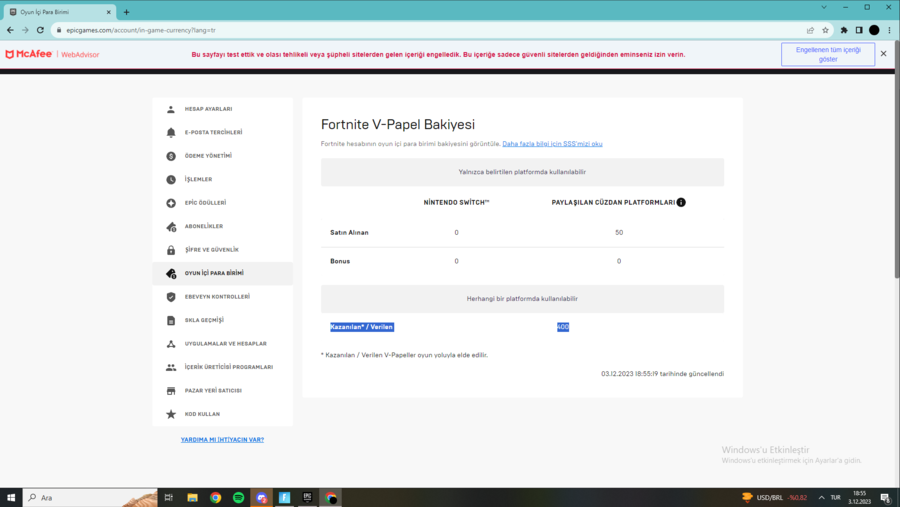Viewport: 900px width, 507px height.
Task: Expand the tab search dropdown arrow
Action: [x=824, y=7]
